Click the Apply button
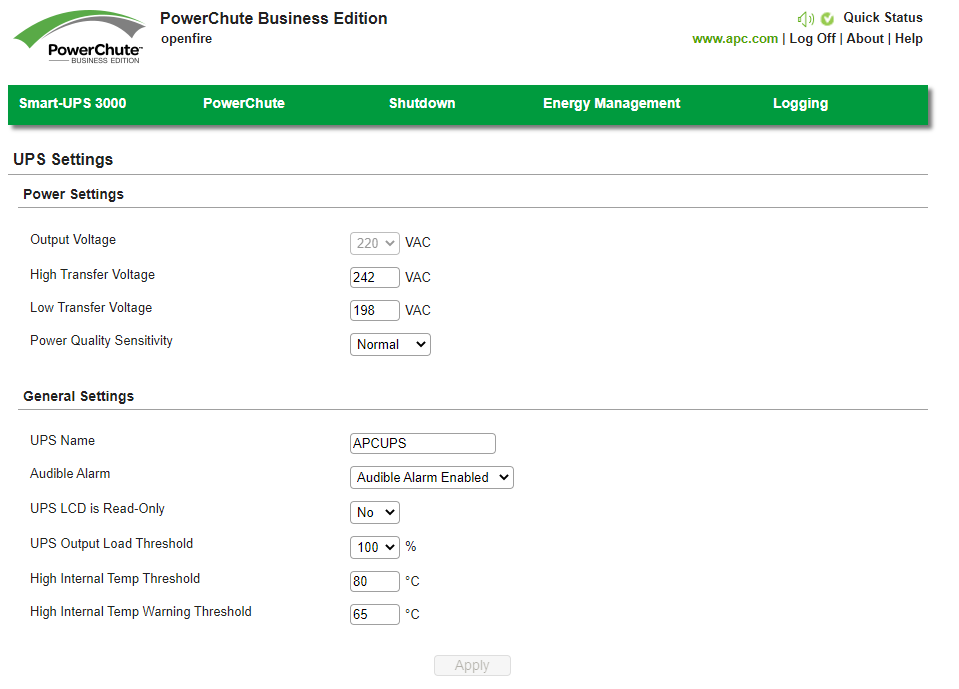 pyautogui.click(x=472, y=665)
